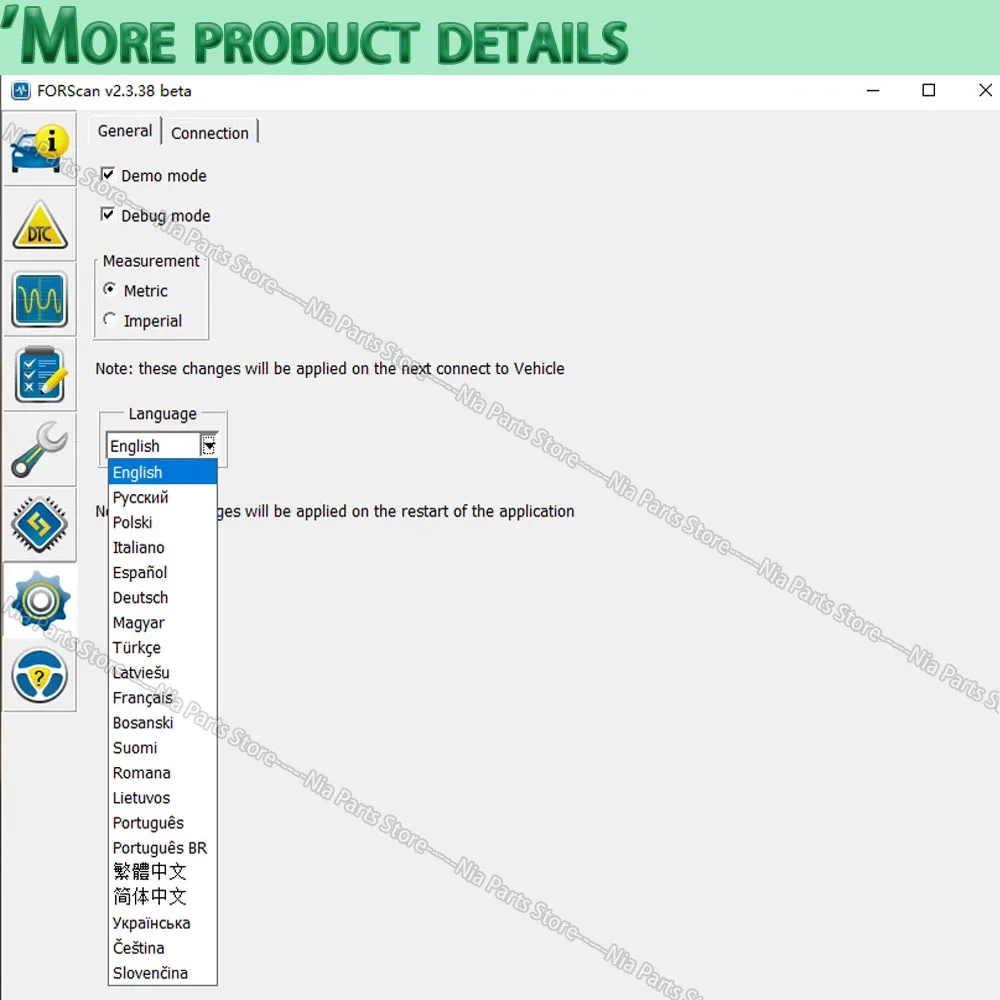The height and width of the screenshot is (1000, 1000).
Task: Select Deutsch in the language list
Action: (163, 597)
